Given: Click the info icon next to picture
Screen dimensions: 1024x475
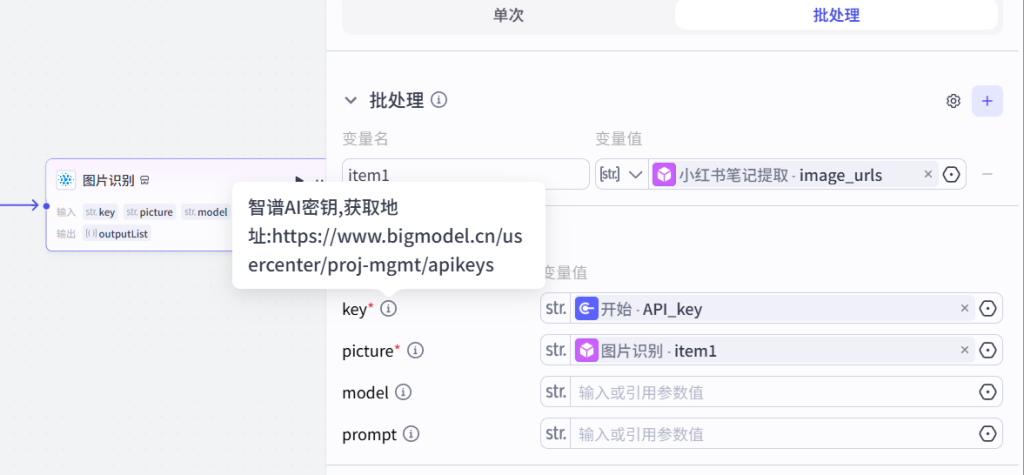Looking at the screenshot, I should click(415, 351).
